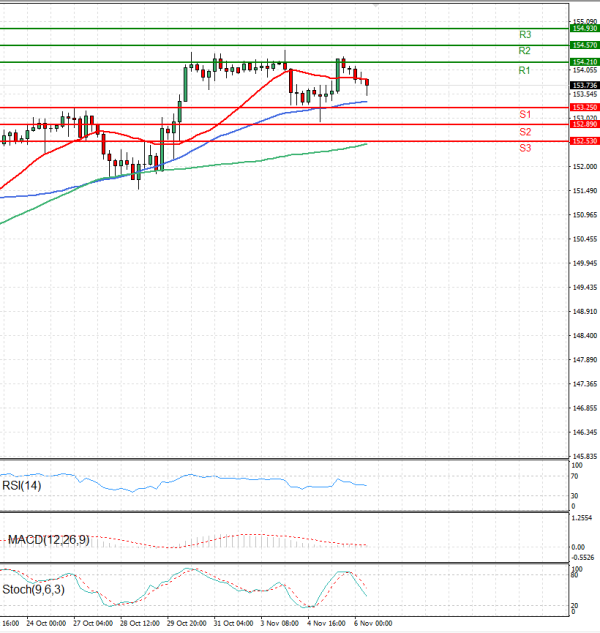Click the red 153.250 price tag
Screen dimensions: 600x633
pos(584,107)
